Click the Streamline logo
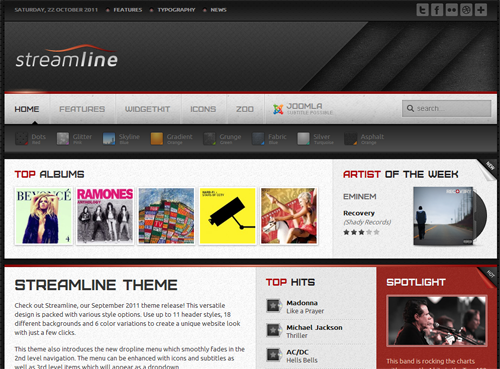500x369 pixels. [x=67, y=56]
